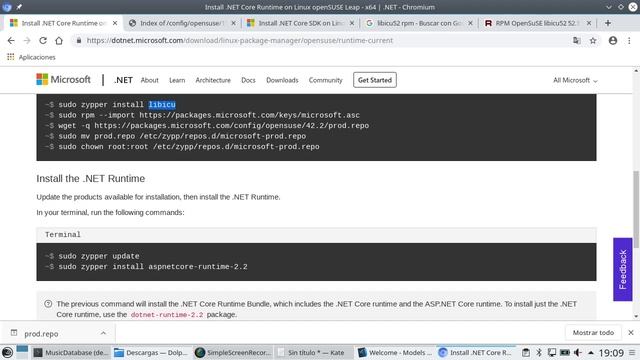Screen dimensions: 640x360
Task: Open the Aplicaciones apps shortcut
Action: [31, 57]
